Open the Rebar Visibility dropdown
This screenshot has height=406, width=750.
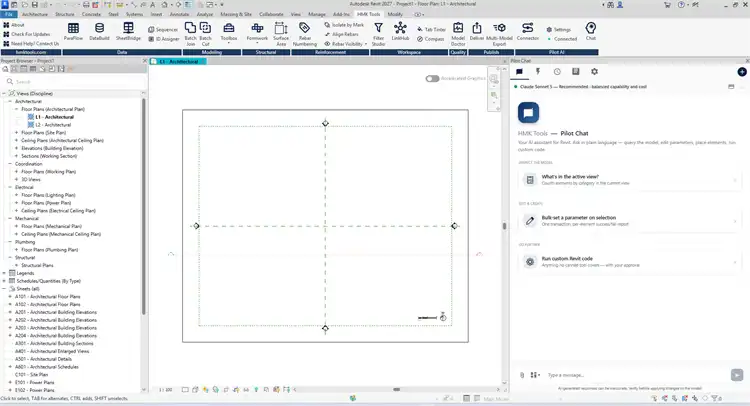pyautogui.click(x=346, y=44)
